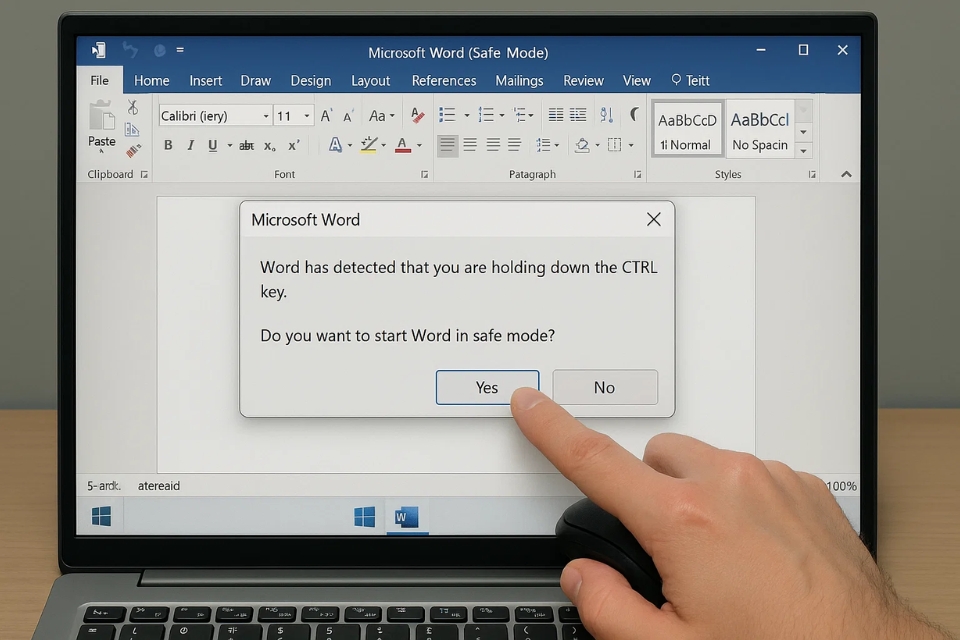Switch to the Review ribbon tab
Image resolution: width=960 pixels, height=640 pixels.
click(x=583, y=80)
